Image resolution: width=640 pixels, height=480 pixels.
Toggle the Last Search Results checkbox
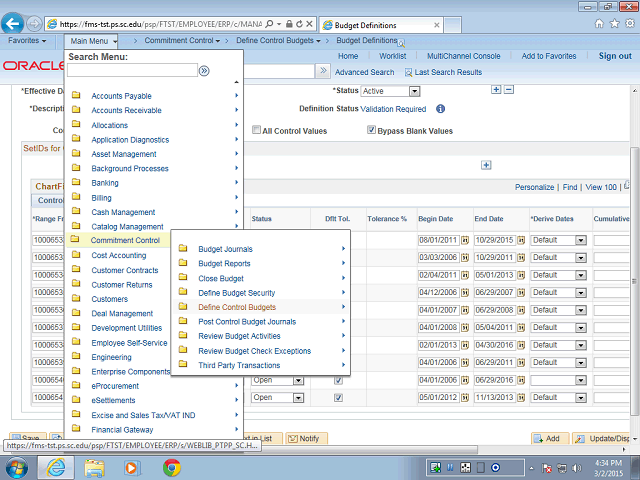click(x=408, y=72)
